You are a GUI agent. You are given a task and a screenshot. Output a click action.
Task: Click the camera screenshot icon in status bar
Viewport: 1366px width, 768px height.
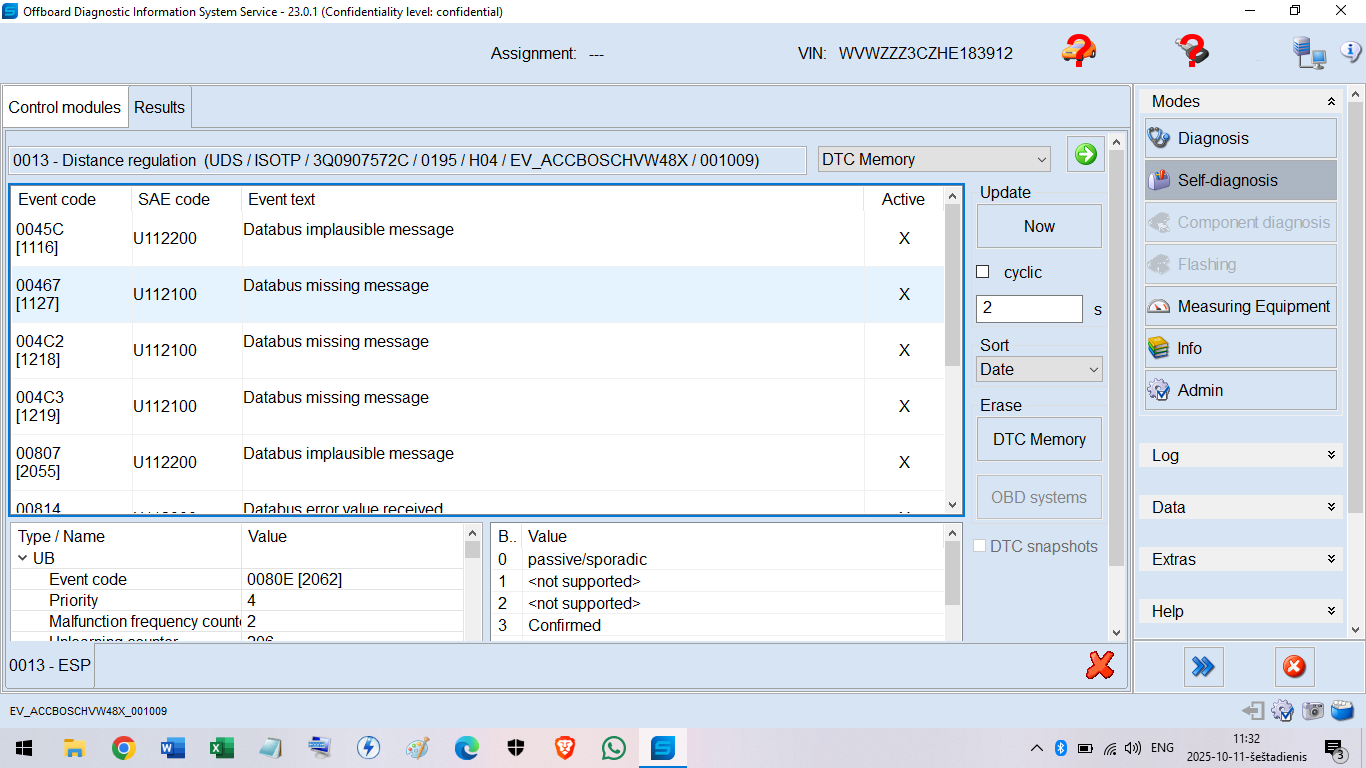(1313, 711)
